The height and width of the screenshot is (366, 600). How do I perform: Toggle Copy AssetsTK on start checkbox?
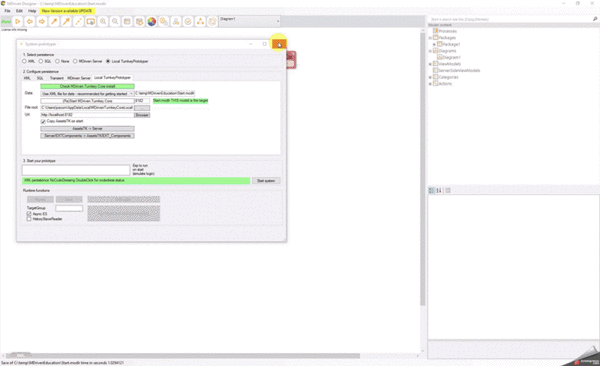(43, 121)
